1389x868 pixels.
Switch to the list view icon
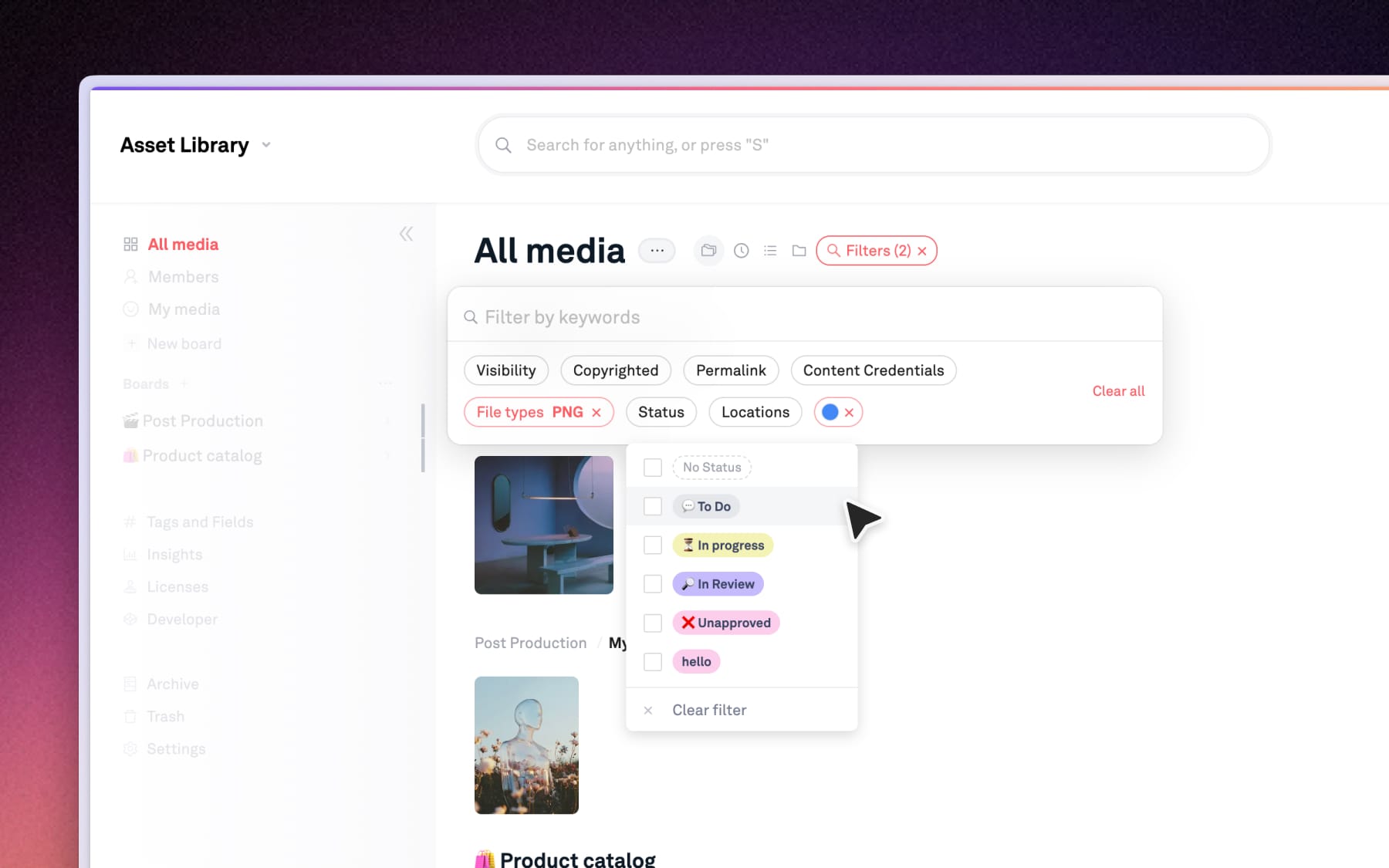coord(770,251)
